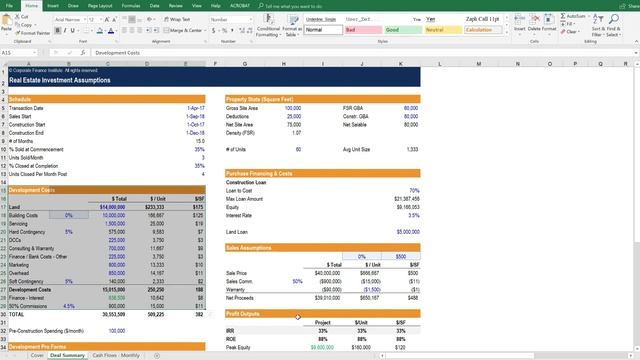
Task: Click the Paste clipboard icon
Action: [x=7, y=20]
